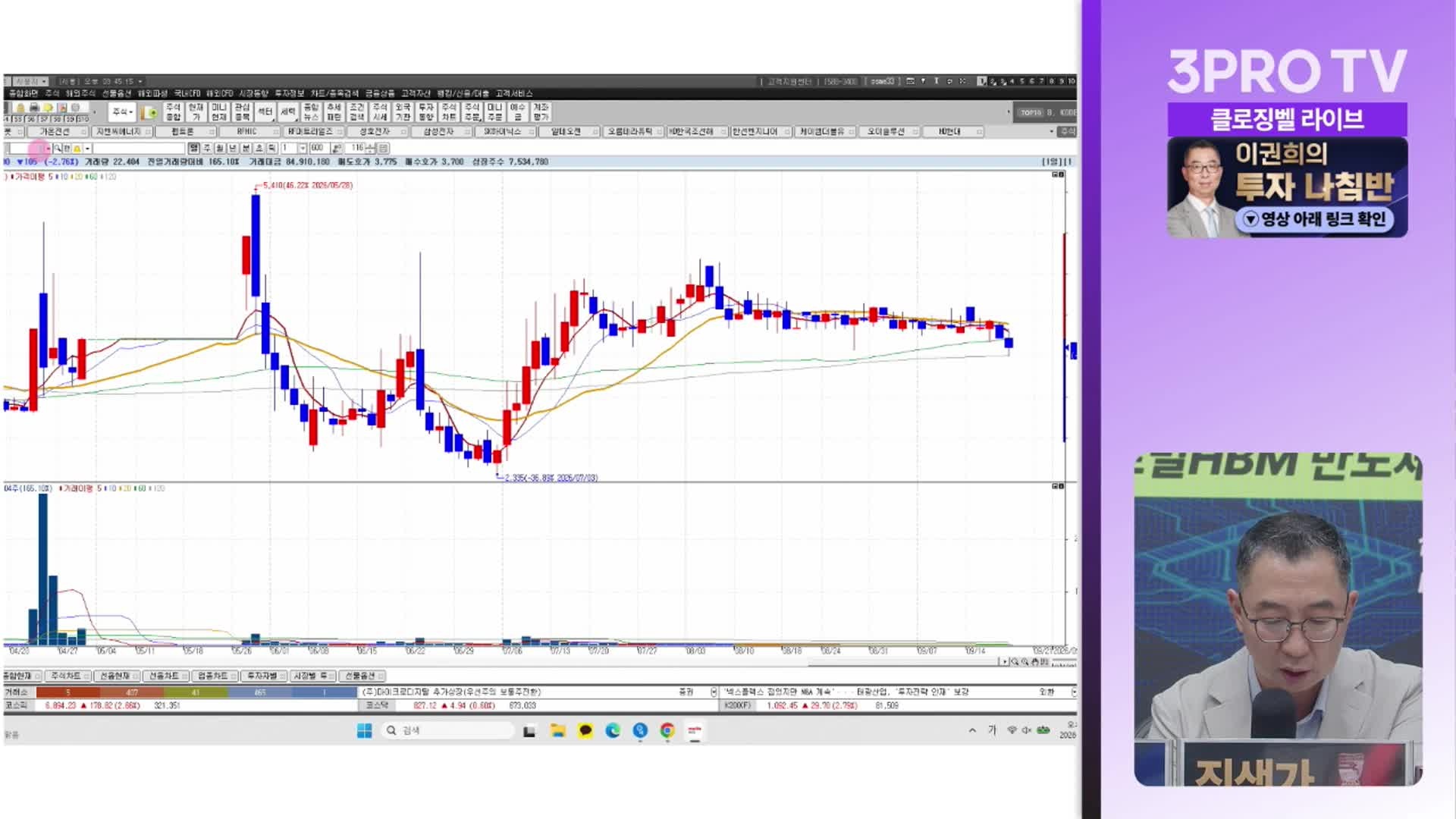1456x819 pixels.
Task: Open the 현재가 toolbar button
Action: [x=196, y=112]
